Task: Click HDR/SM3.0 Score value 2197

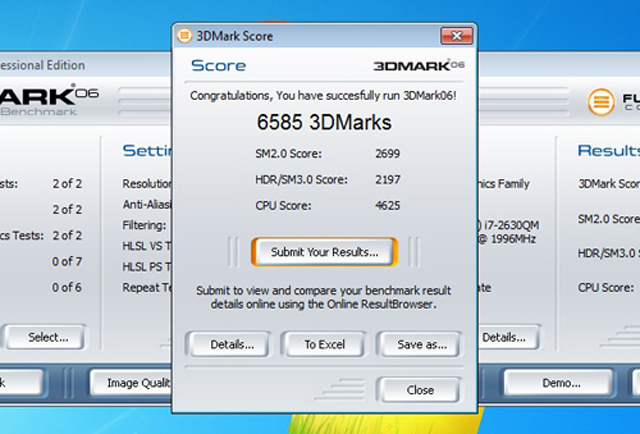Action: pos(388,180)
